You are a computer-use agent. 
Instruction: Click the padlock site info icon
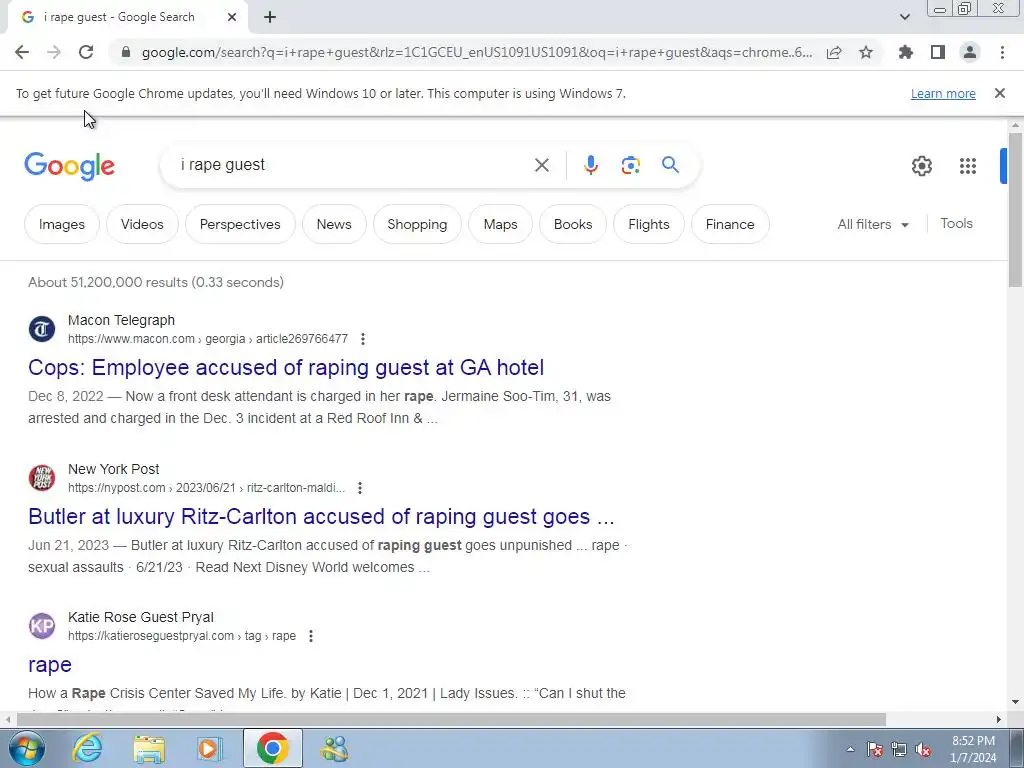click(x=126, y=52)
